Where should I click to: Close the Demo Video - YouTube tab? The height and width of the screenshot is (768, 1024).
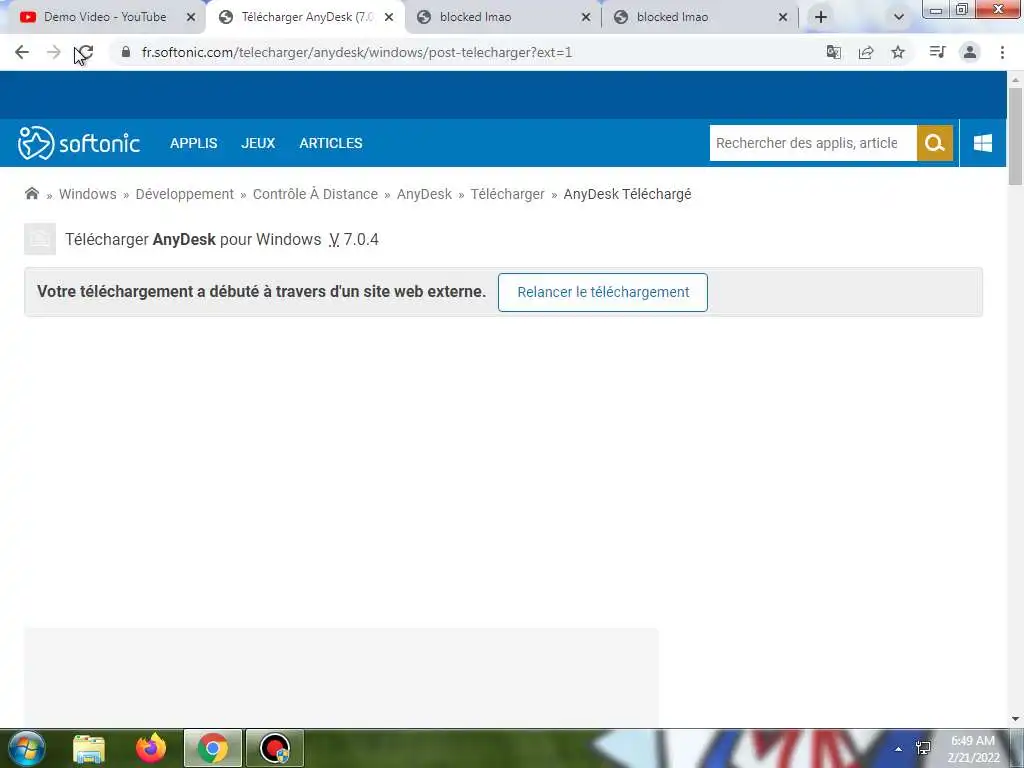191,18
